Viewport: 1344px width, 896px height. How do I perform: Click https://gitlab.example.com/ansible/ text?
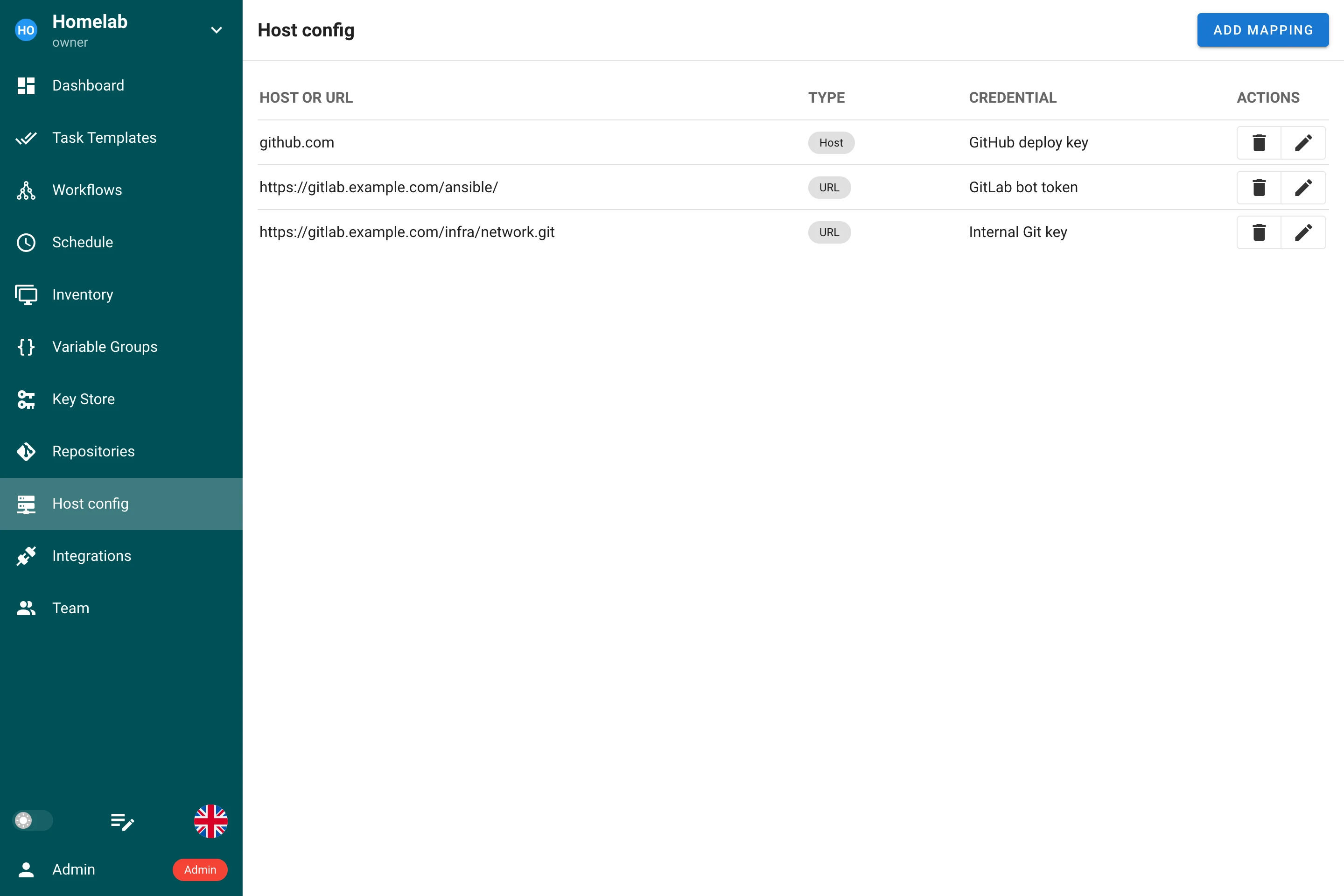[379, 188]
